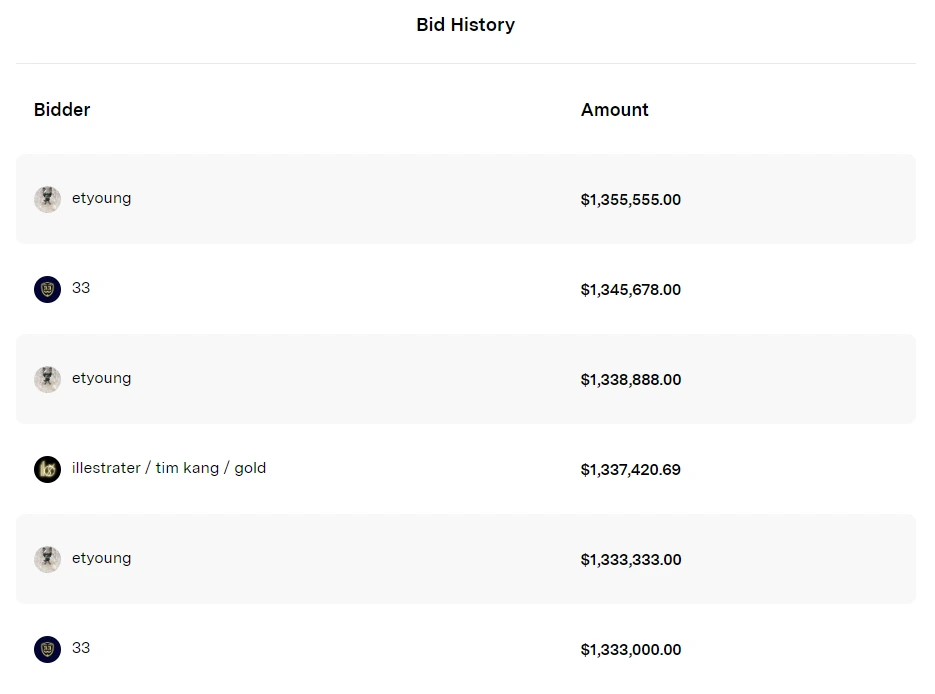Click the Amount column header
Screen dimensions: 935x694
click(614, 110)
